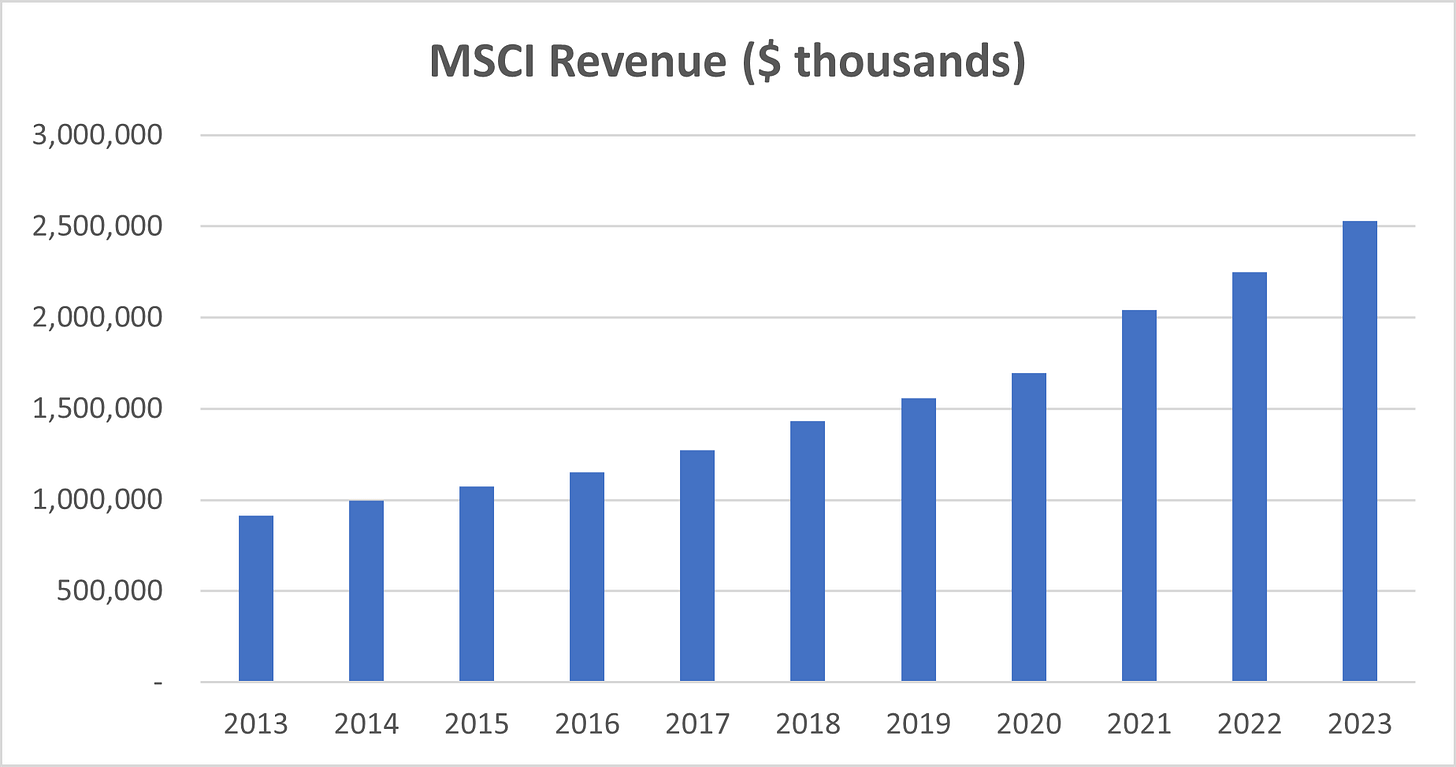Select the 2013 revenue bar
This screenshot has height=767, width=1456.
click(x=256, y=599)
